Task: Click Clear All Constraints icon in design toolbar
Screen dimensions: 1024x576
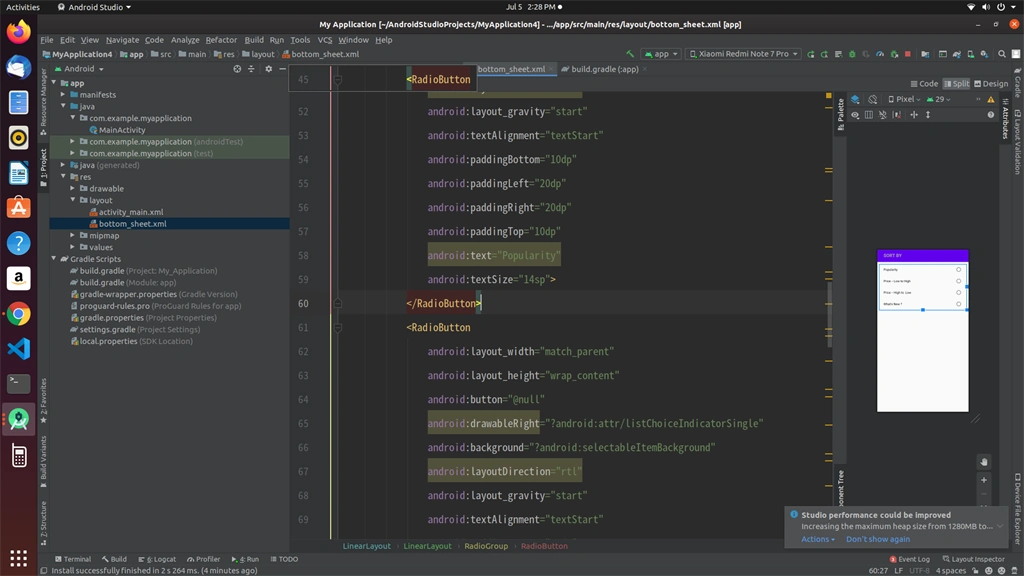Action: [x=897, y=114]
